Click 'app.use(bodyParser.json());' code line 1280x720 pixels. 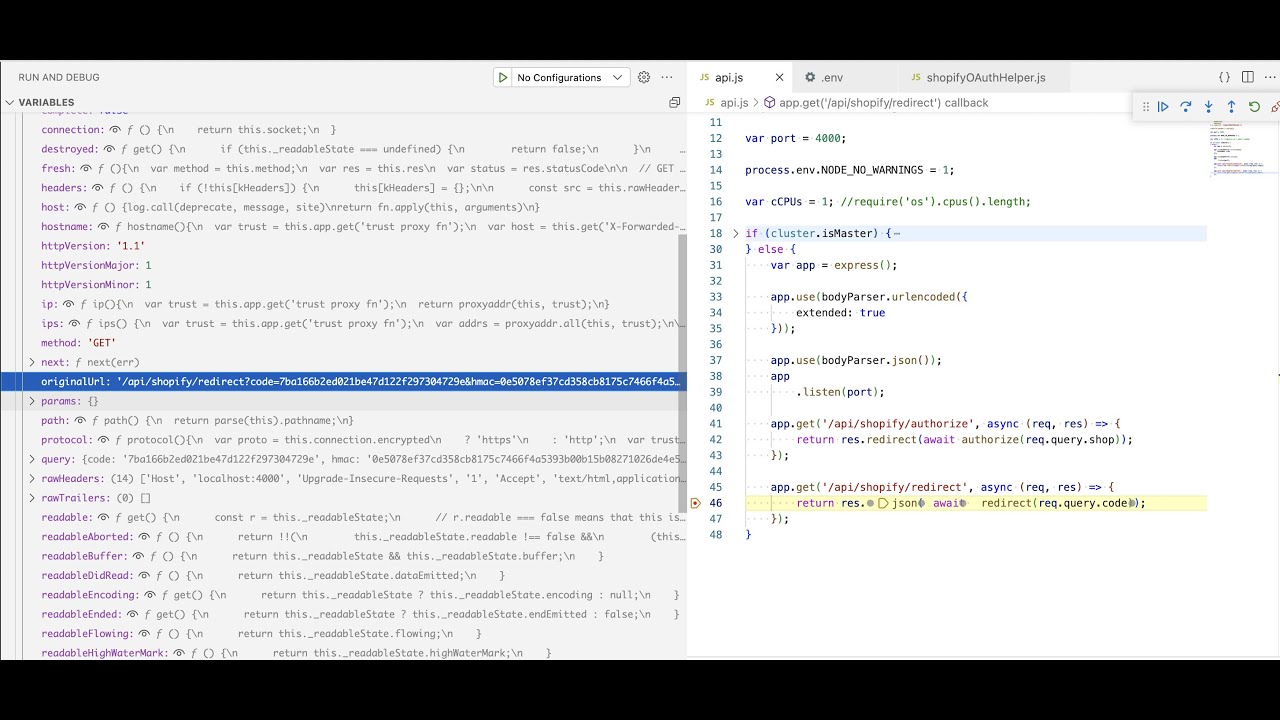tap(856, 360)
